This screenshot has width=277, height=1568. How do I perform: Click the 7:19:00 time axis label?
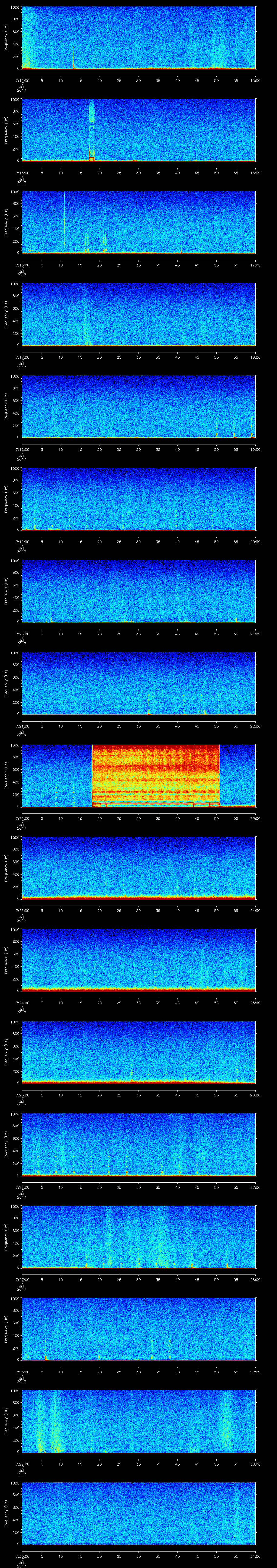click(x=21, y=542)
